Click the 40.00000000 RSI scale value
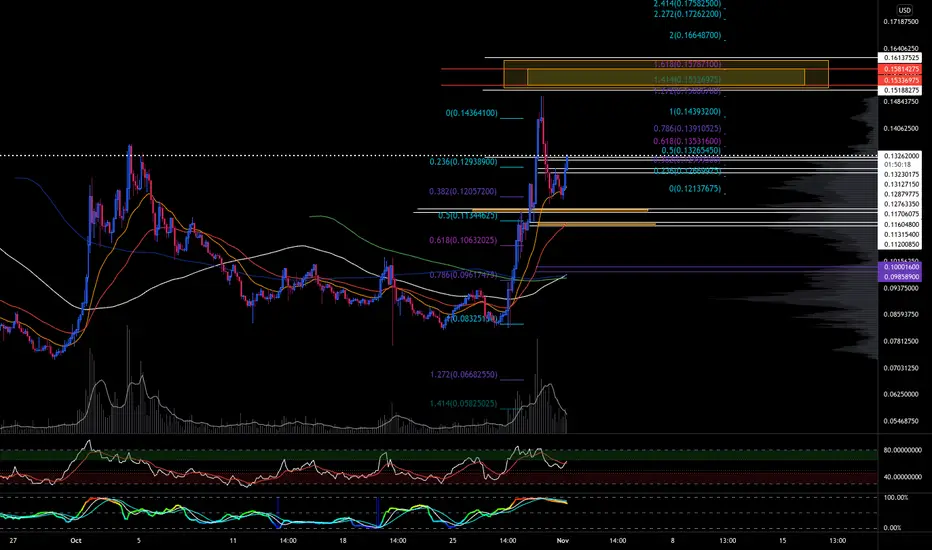This screenshot has height=550, width=932. (902, 477)
